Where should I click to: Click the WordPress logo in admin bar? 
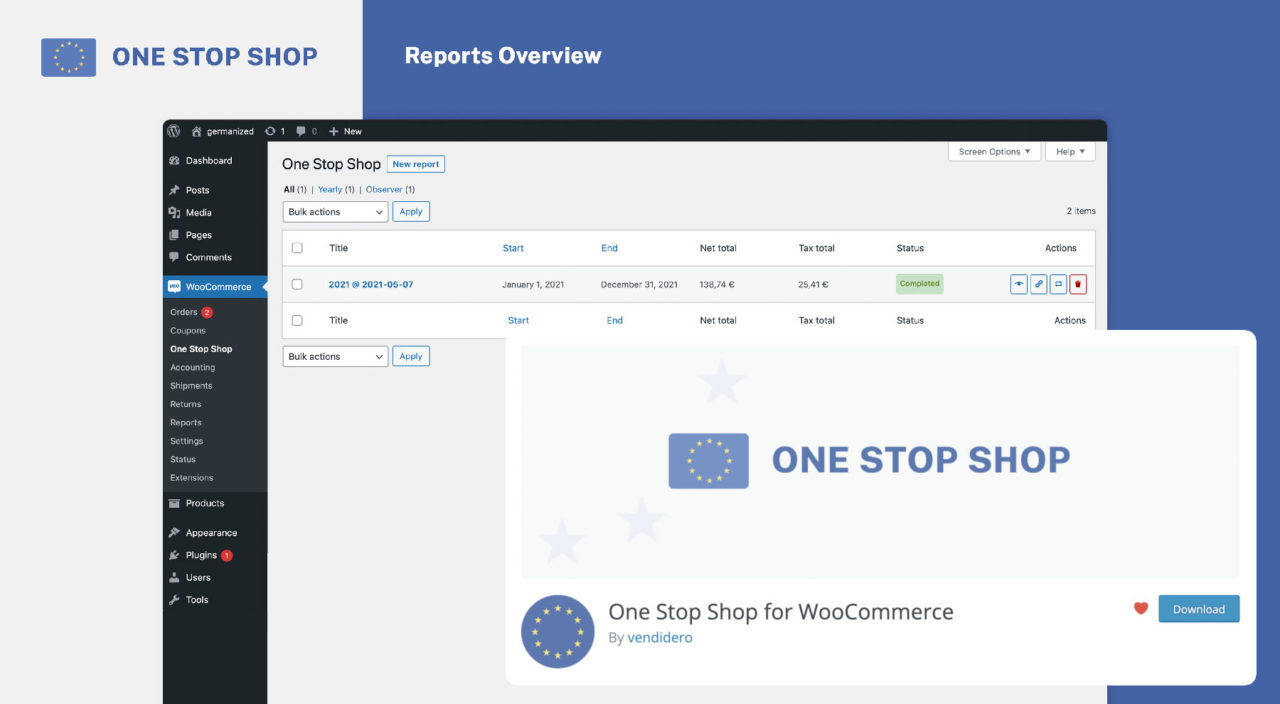coord(174,131)
